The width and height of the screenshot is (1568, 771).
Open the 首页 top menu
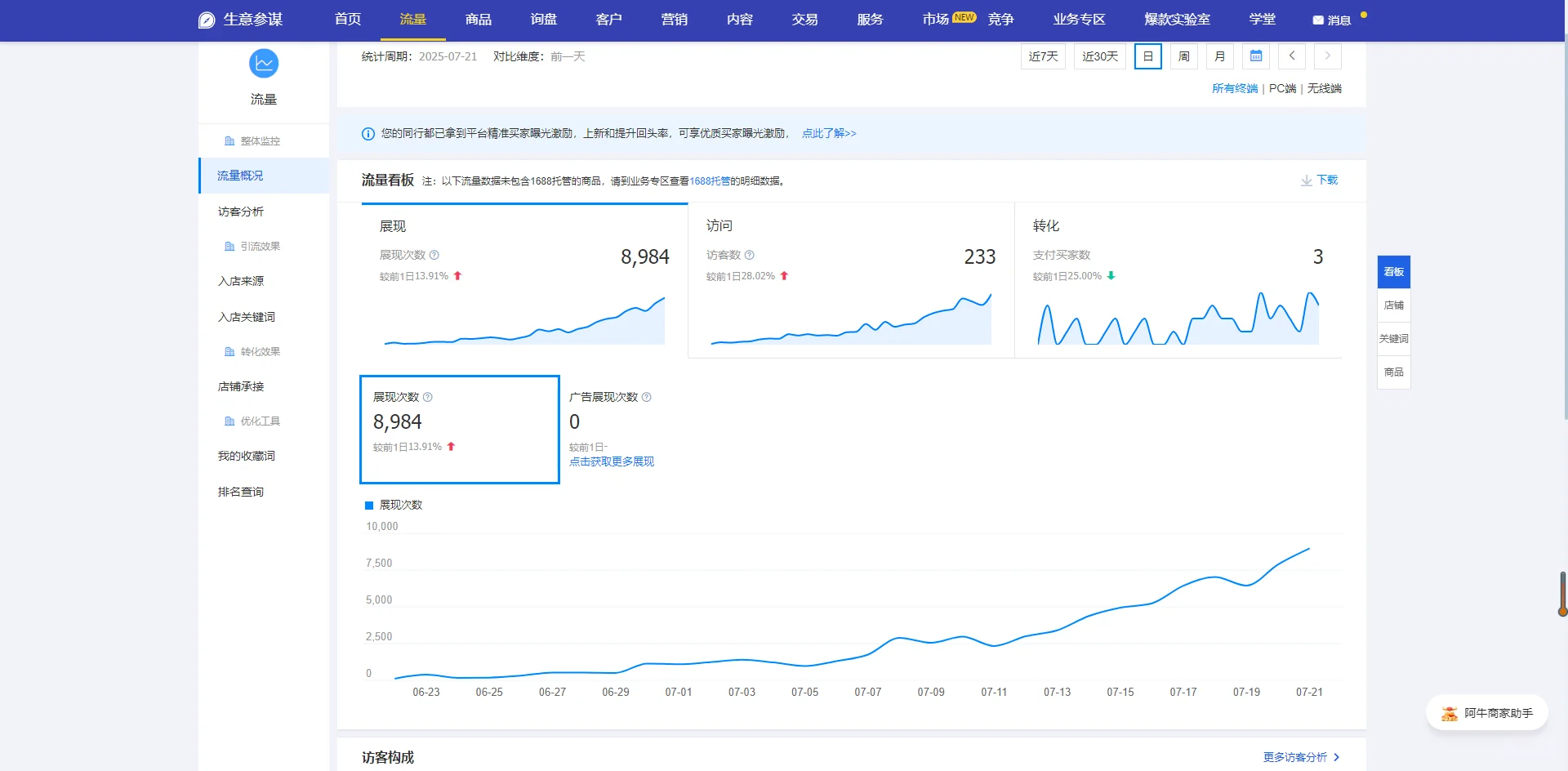tap(348, 20)
